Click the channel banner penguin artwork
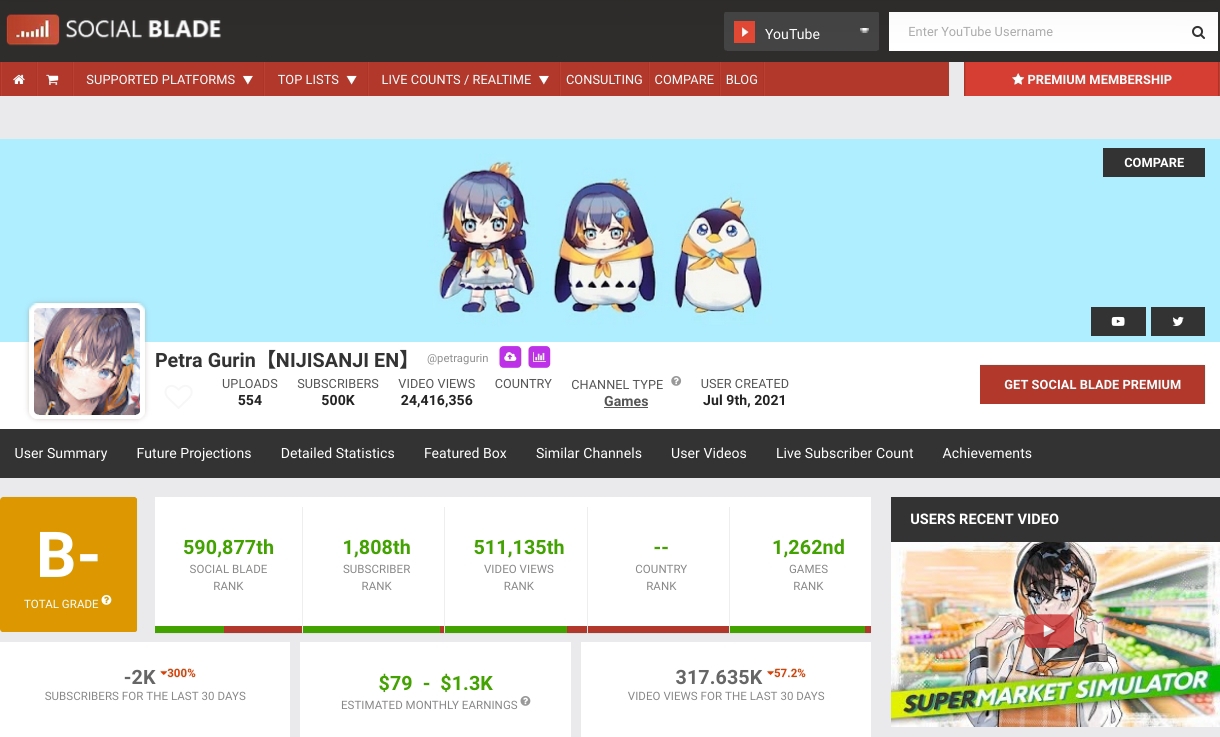The height and width of the screenshot is (737, 1220). (601, 240)
